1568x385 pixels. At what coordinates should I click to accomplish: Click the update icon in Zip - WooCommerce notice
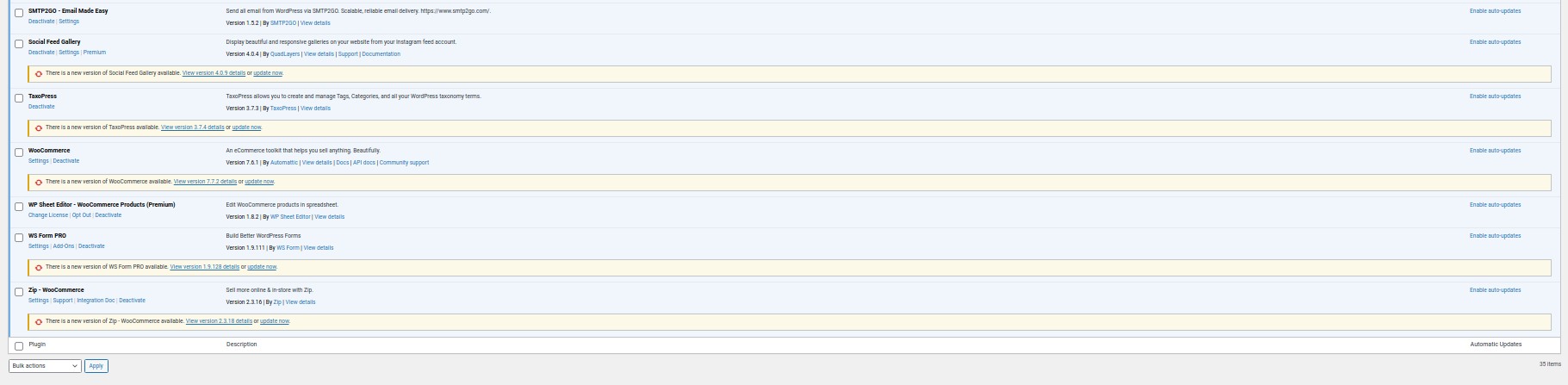39,322
